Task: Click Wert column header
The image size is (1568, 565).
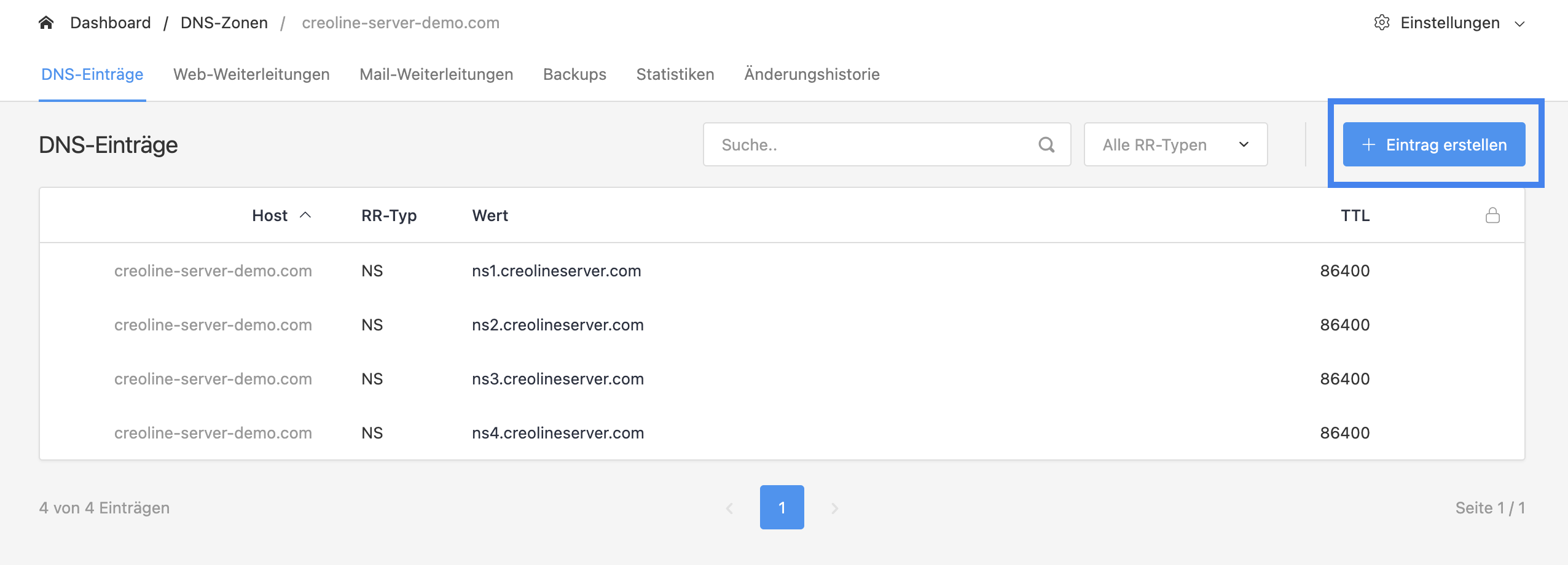Action: pos(490,216)
